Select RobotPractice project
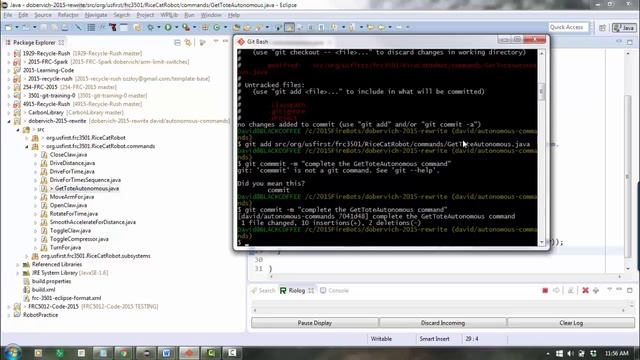The image size is (640, 360). 40,315
